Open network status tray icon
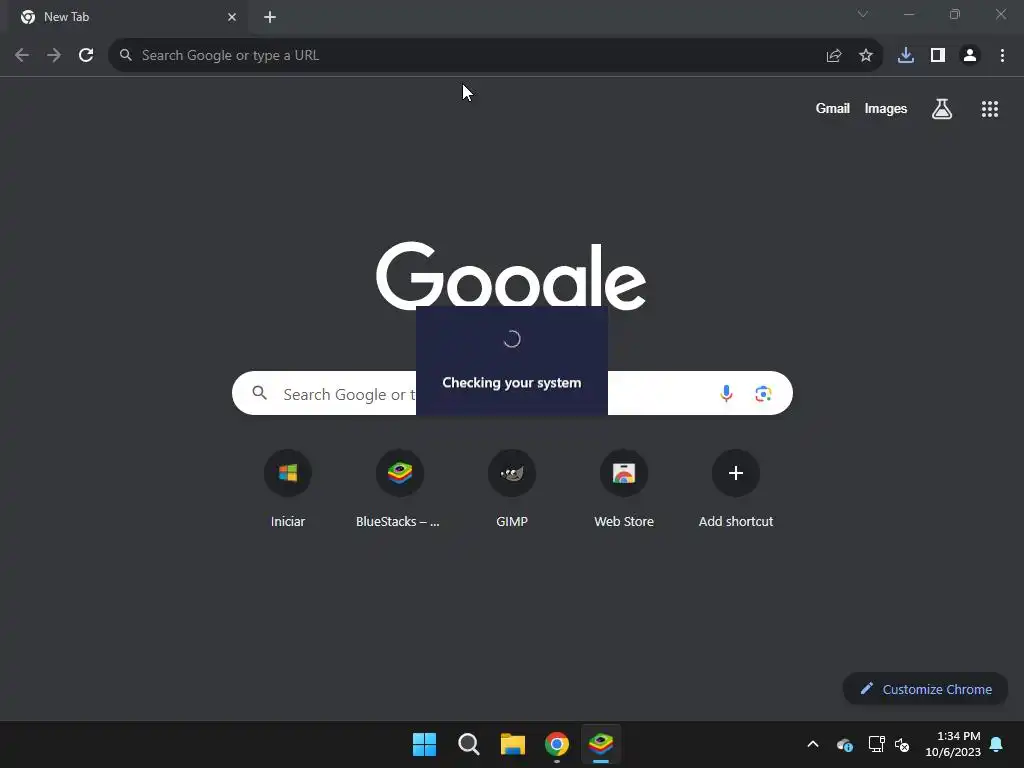 [x=876, y=744]
